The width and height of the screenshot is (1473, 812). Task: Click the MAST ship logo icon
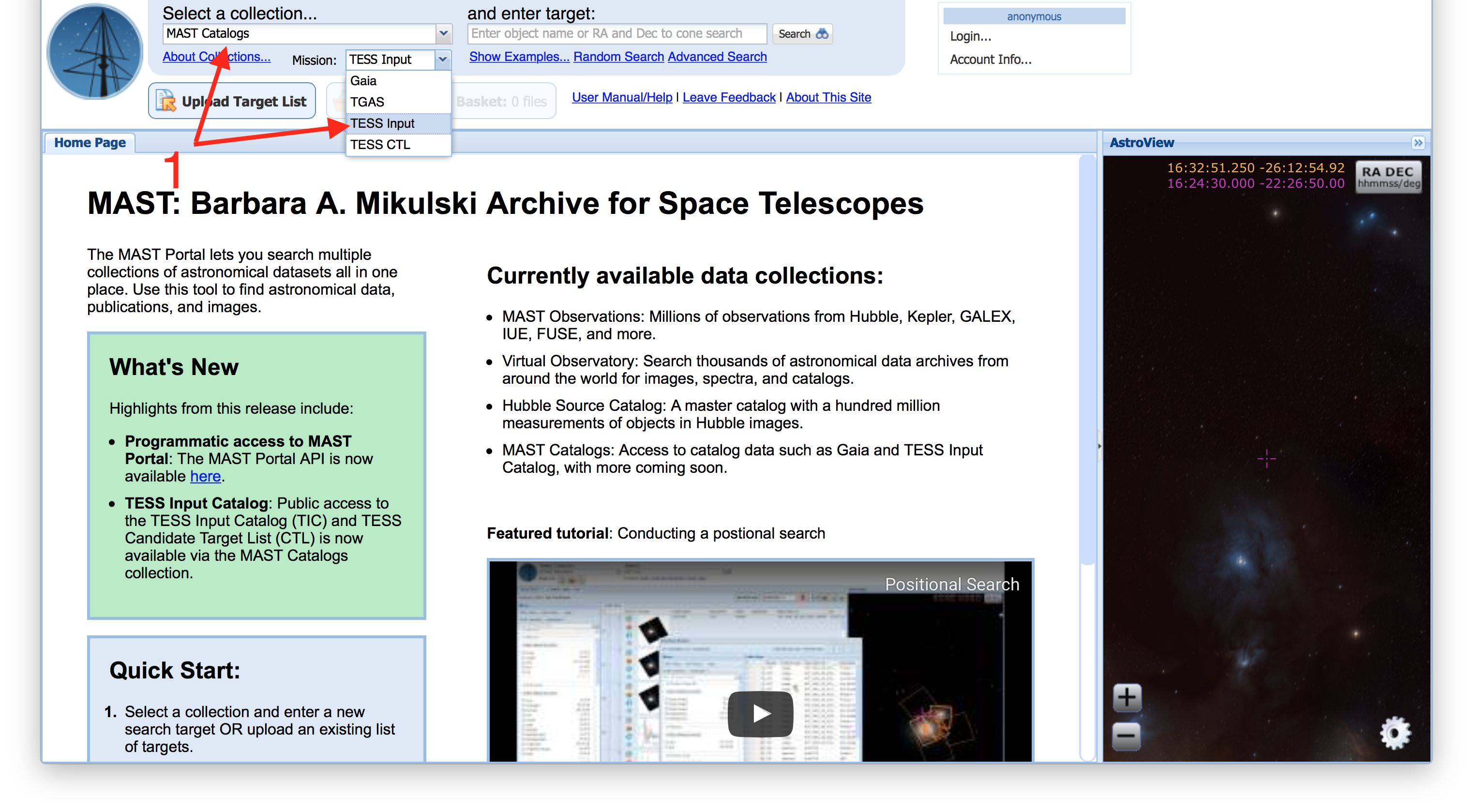click(94, 51)
